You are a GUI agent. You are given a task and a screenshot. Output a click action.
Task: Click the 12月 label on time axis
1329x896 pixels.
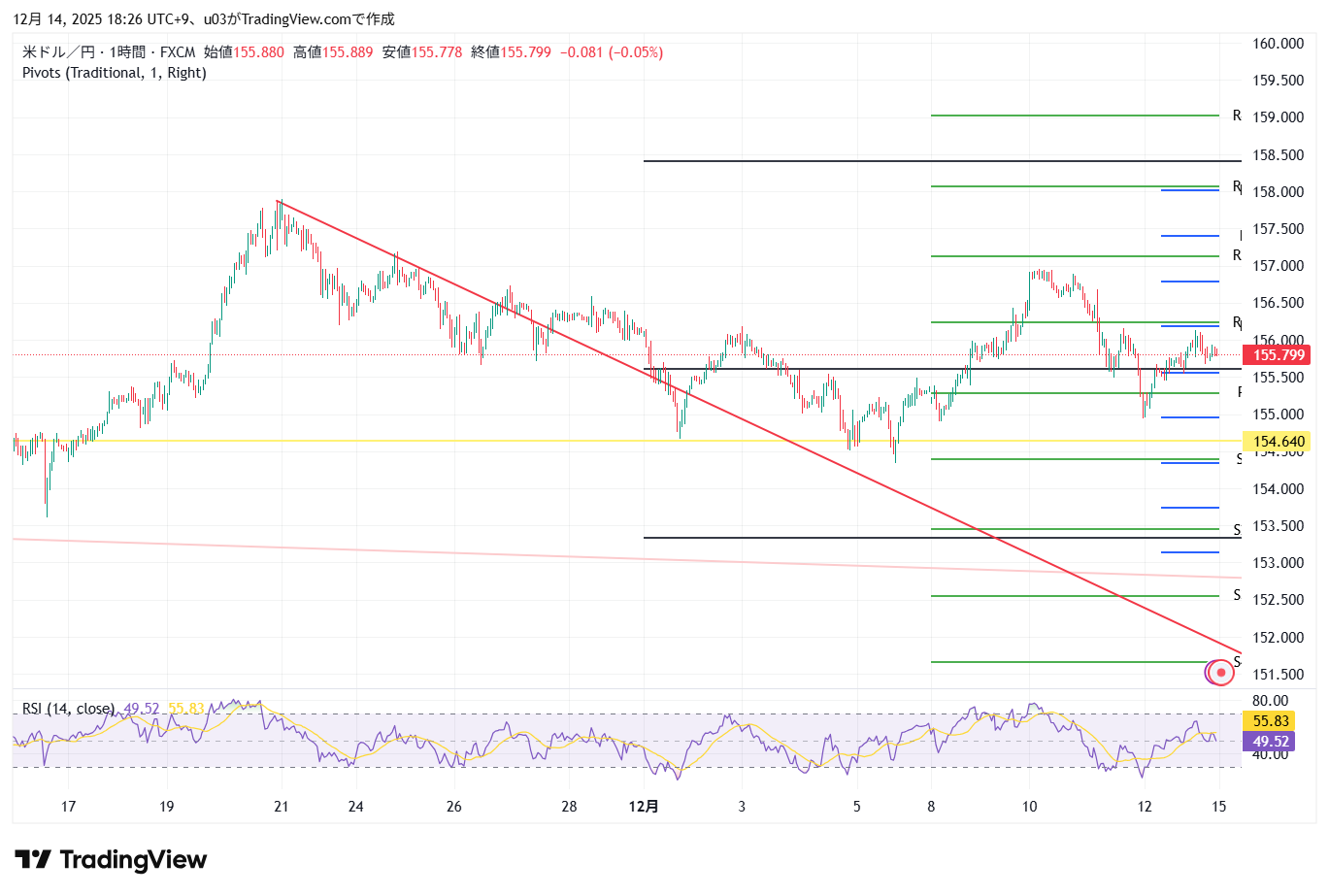[644, 807]
